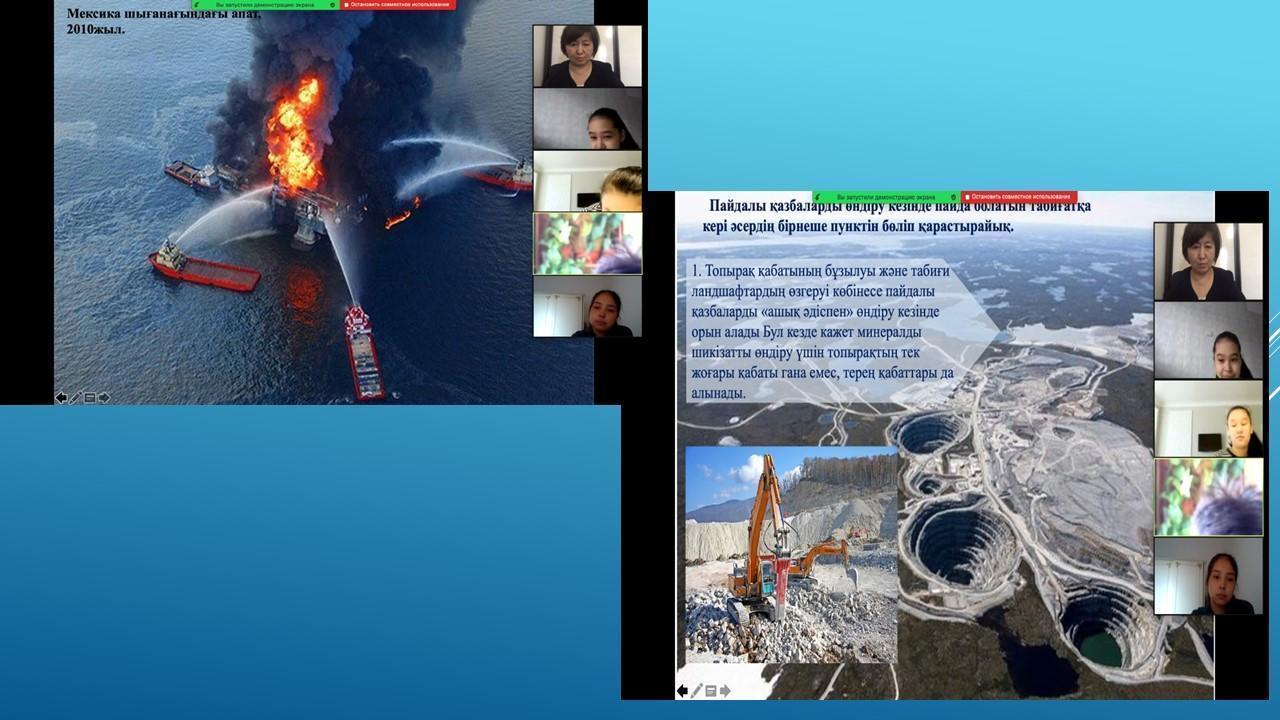Viewport: 1280px width, 720px height.
Task: Select flower-picture participant tile beside the mining slide
Action: tap(1208, 497)
